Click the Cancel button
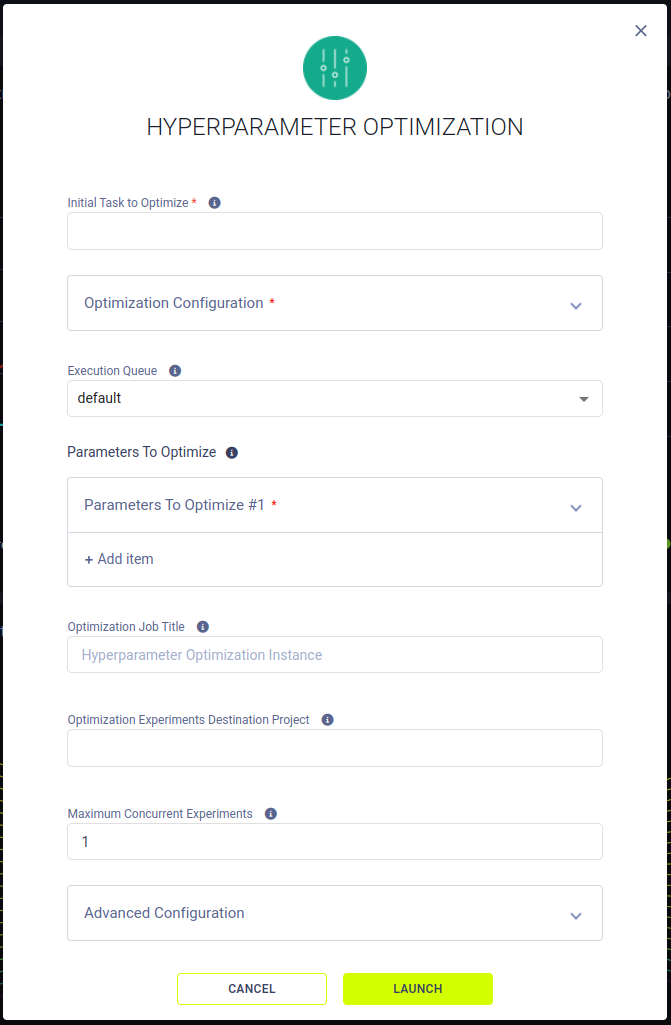Screen dimensions: 671x1025 252,988
